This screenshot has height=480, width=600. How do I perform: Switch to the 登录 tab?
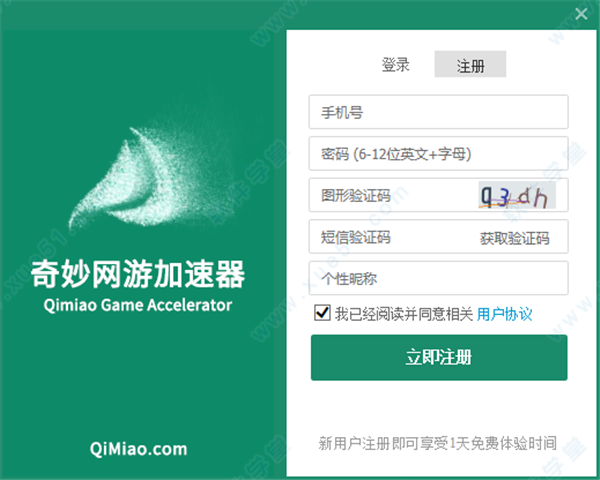(396, 64)
